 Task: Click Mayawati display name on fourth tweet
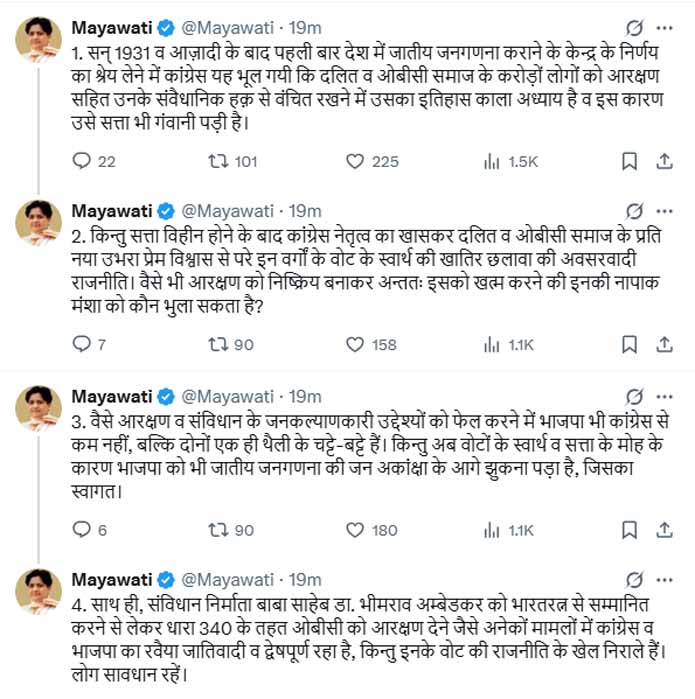tap(112, 579)
